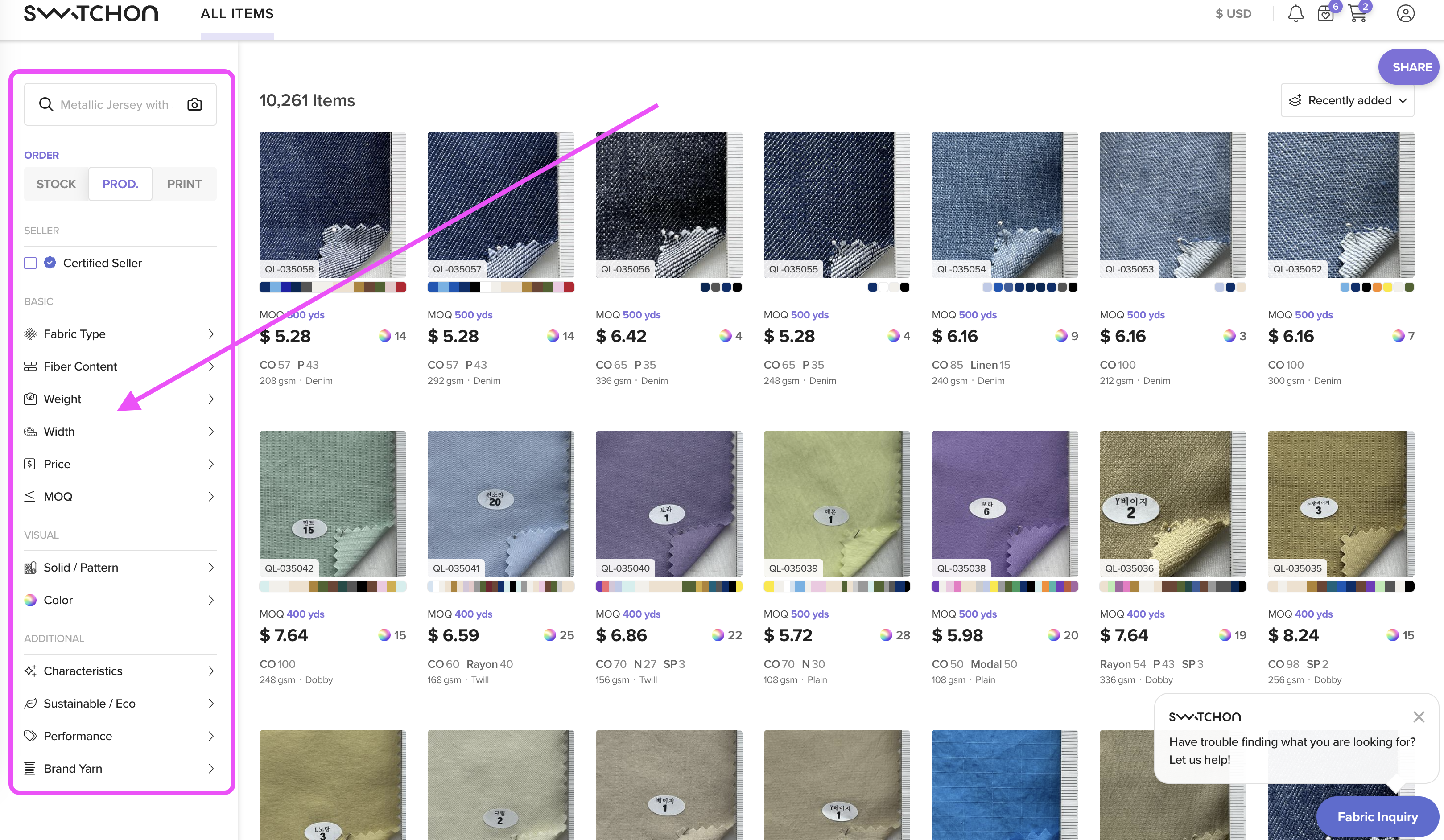Click the Swatchon logo
This screenshot has width=1444, height=840.
tap(91, 14)
